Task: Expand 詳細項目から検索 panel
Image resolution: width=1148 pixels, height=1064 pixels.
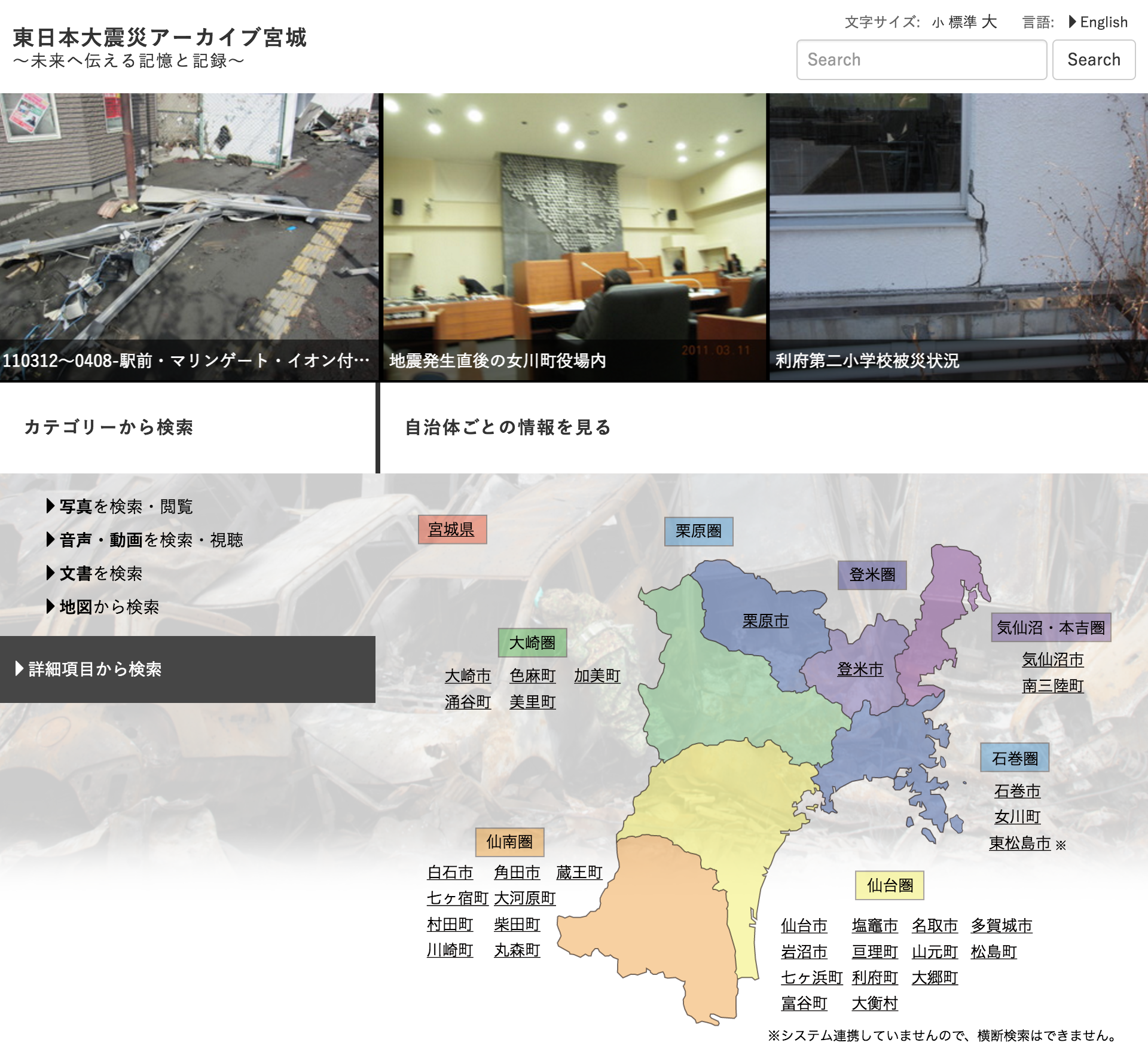Action: tap(188, 669)
